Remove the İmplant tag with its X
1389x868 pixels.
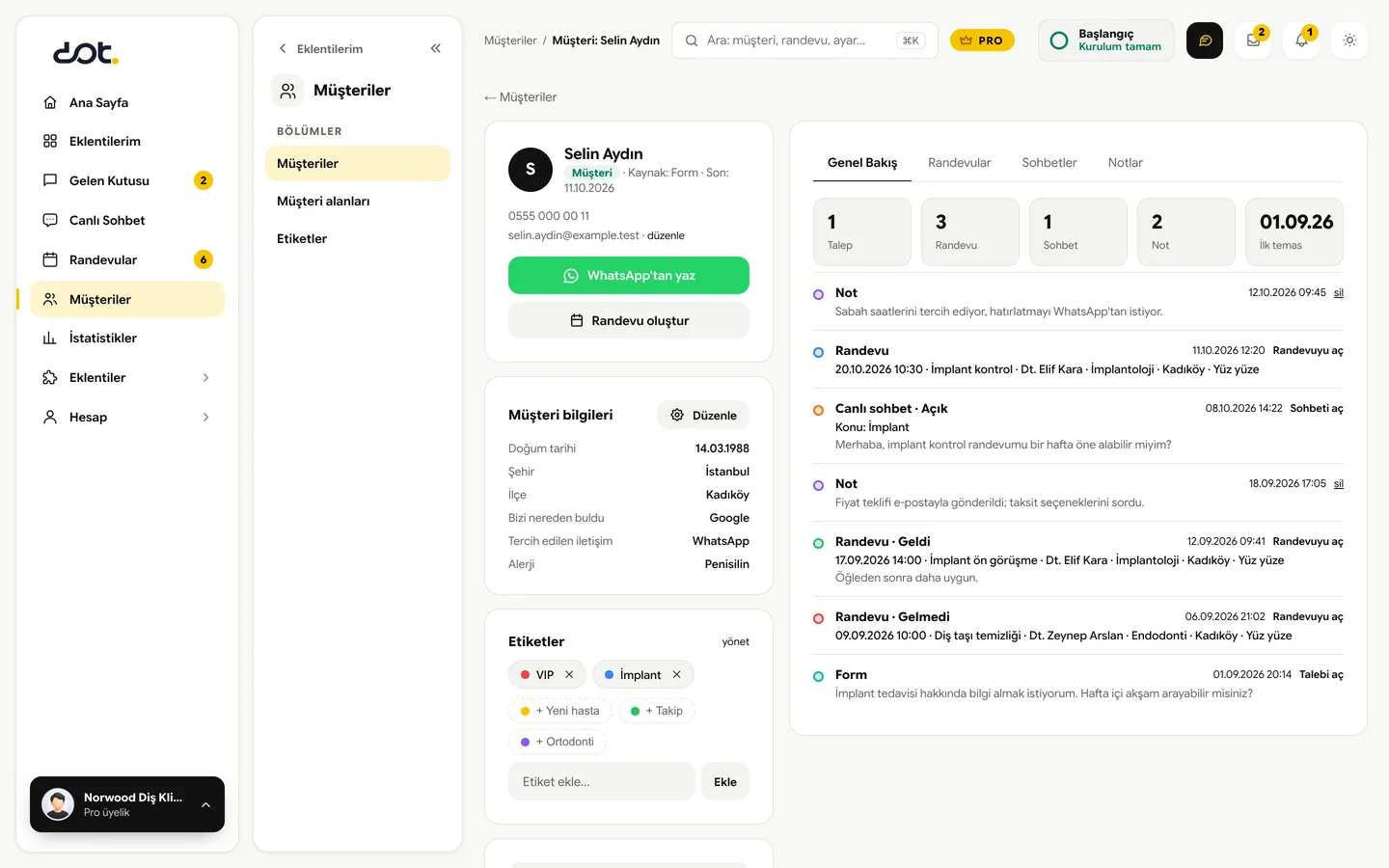(x=676, y=675)
